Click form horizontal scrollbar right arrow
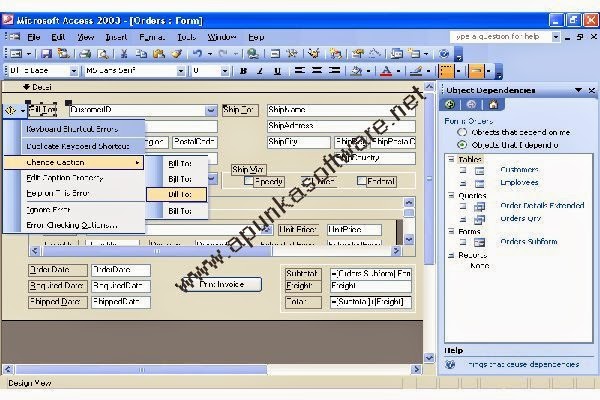This screenshot has height=400, width=600. [x=416, y=369]
